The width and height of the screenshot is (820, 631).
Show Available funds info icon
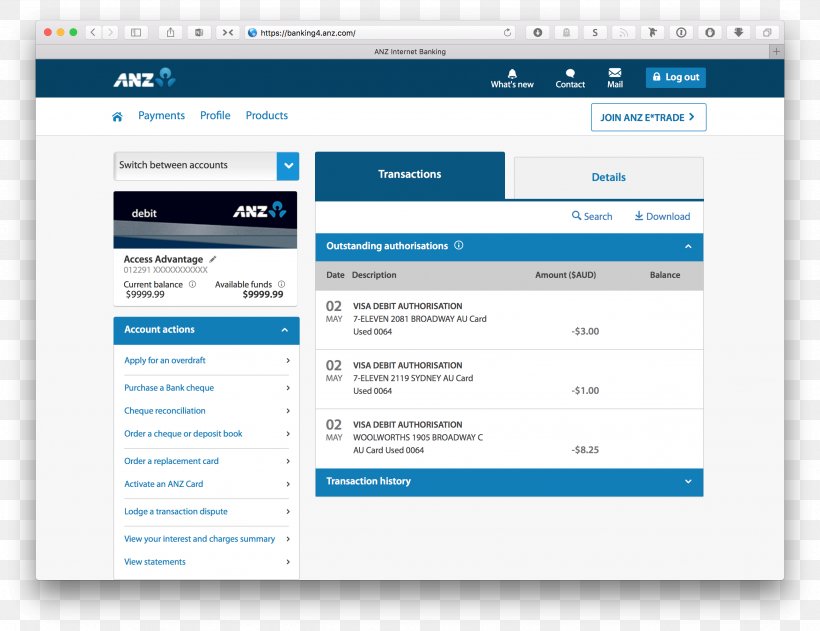click(281, 284)
